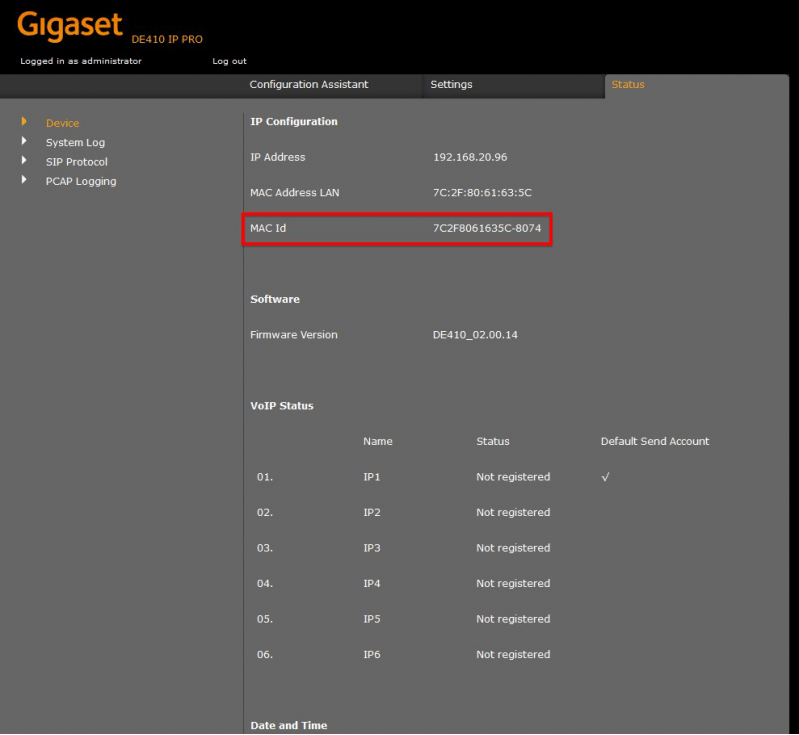
Task: Expand the Device arrow in sidebar
Action: (24, 121)
